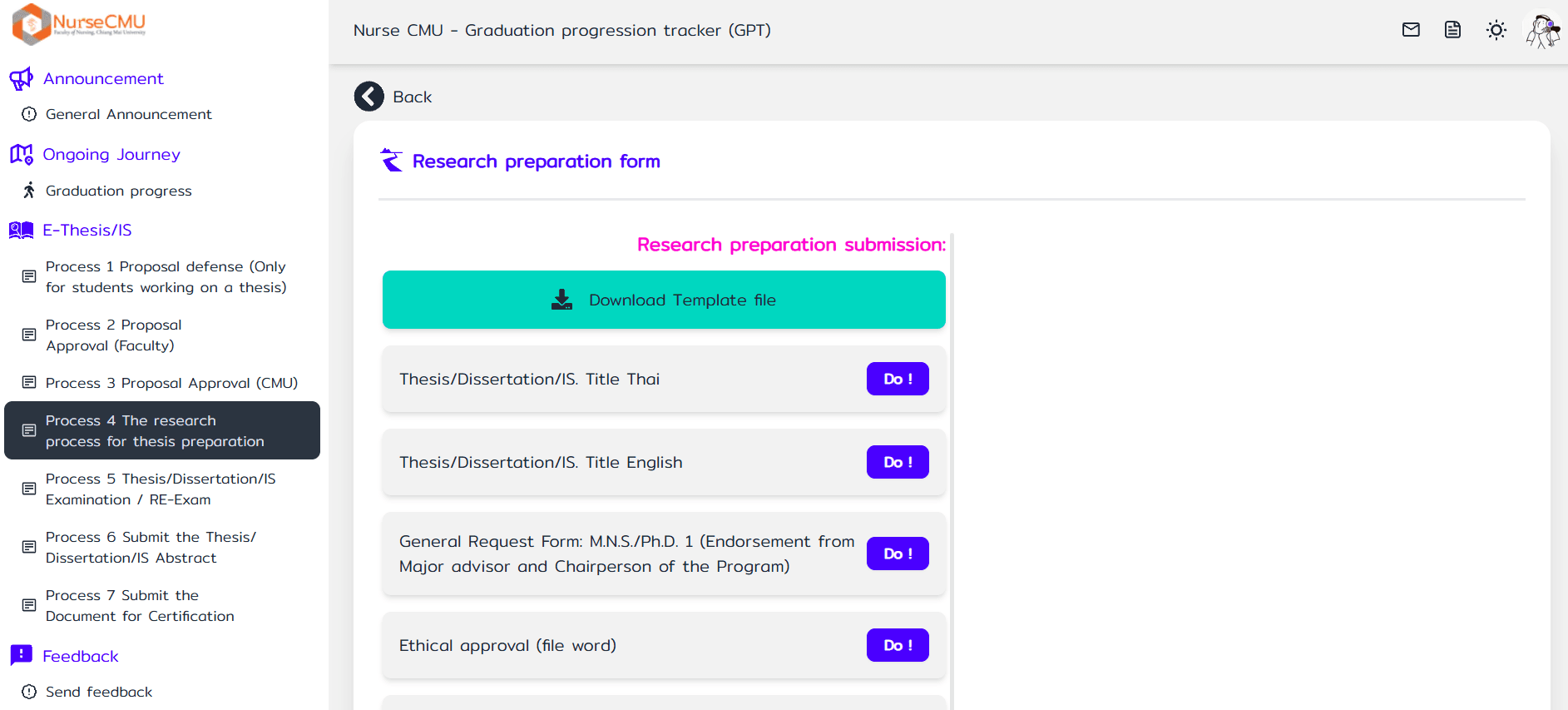Open Process 1 Proposal defense
Viewport: 1568px width, 710px height.
coord(166,276)
